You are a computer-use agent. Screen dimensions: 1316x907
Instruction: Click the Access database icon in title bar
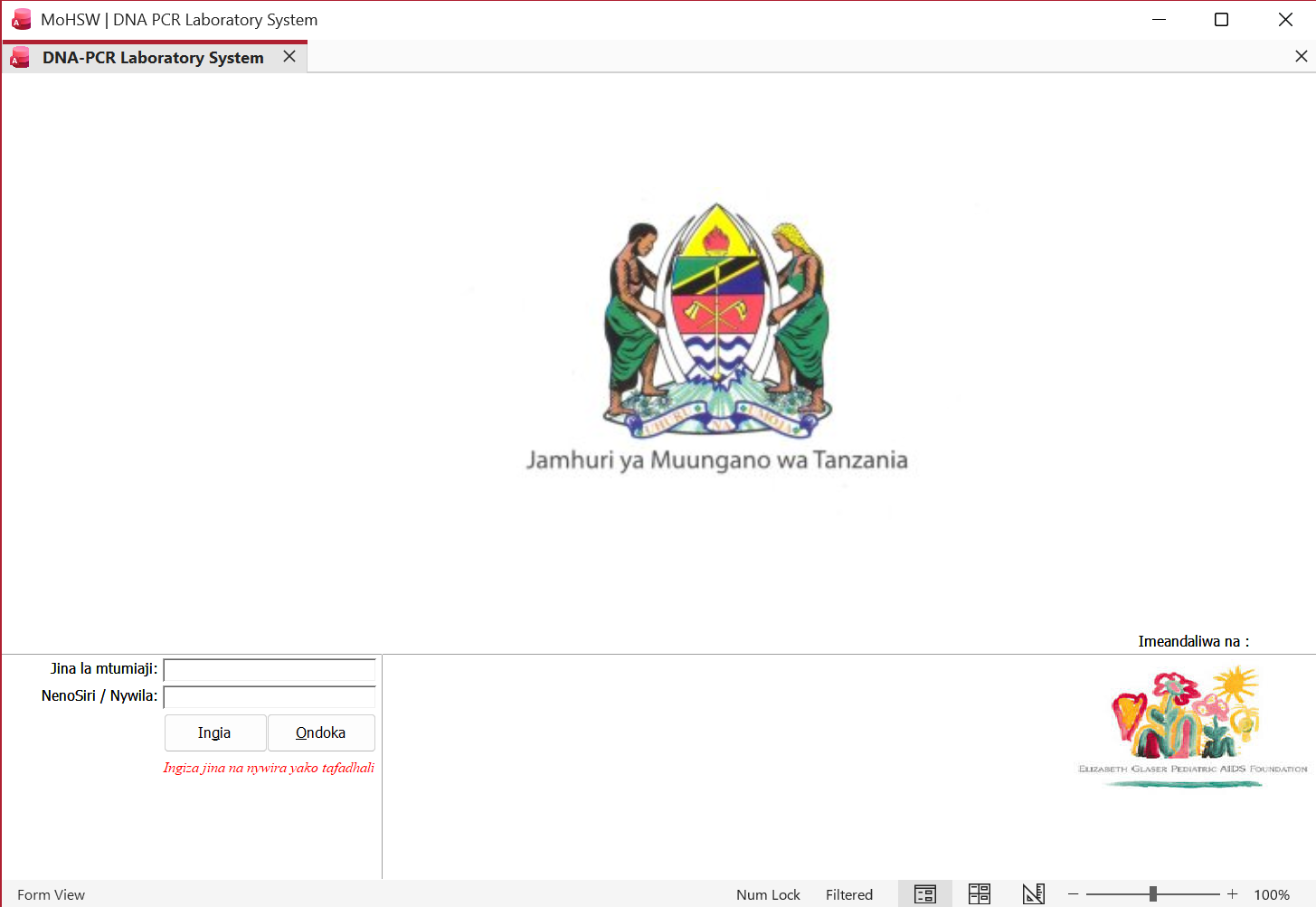coord(22,19)
